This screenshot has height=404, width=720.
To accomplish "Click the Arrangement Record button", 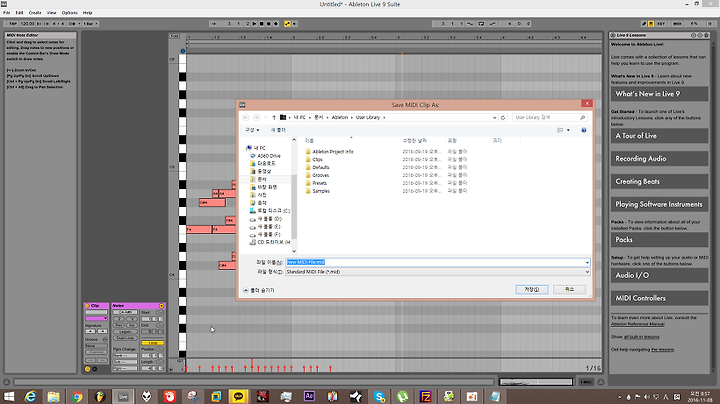I will [x=269, y=24].
